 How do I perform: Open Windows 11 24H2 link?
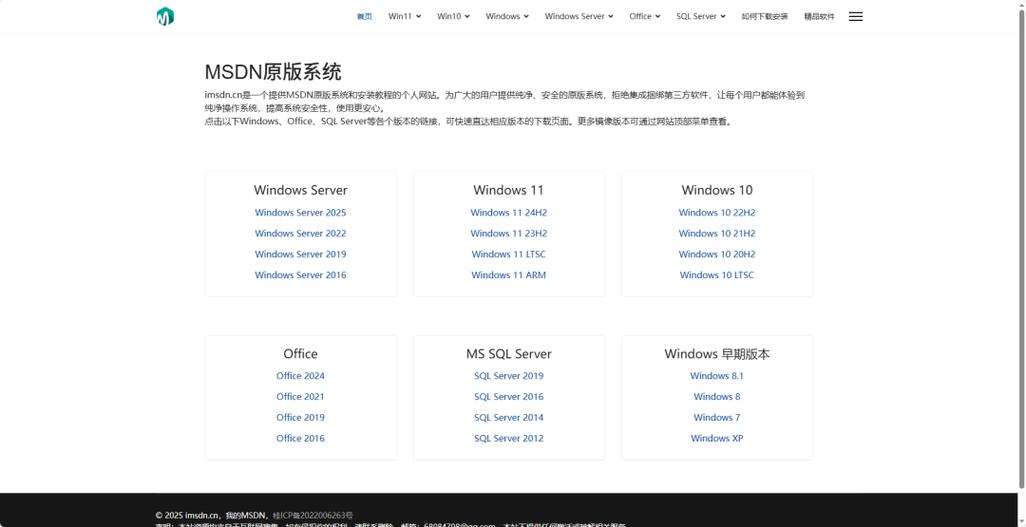click(508, 213)
